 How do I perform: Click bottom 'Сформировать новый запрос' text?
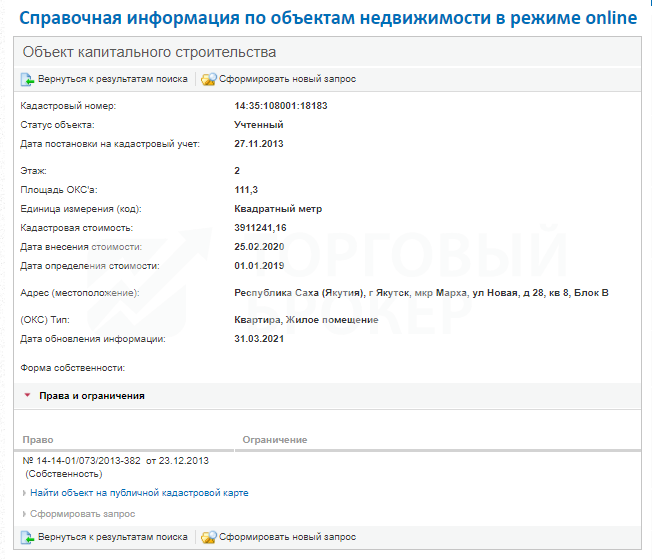click(287, 537)
